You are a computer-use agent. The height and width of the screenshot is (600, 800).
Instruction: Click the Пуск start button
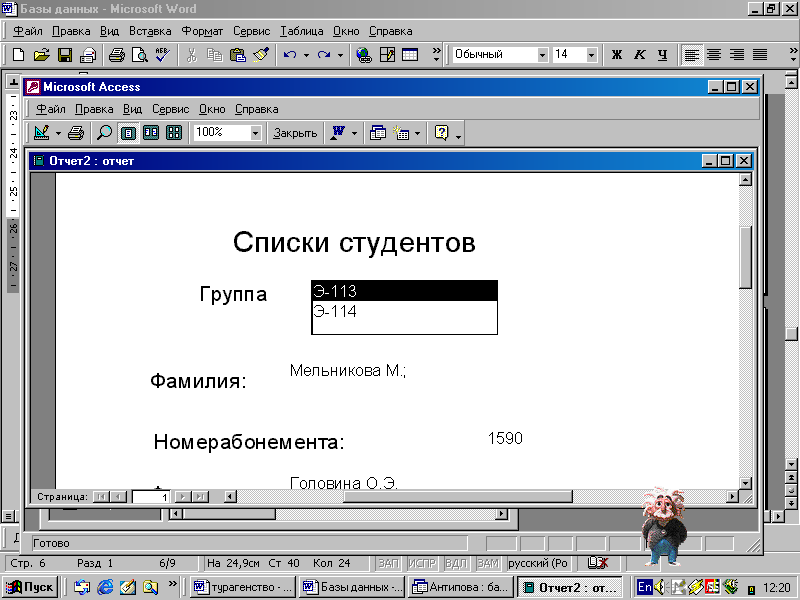(31, 587)
